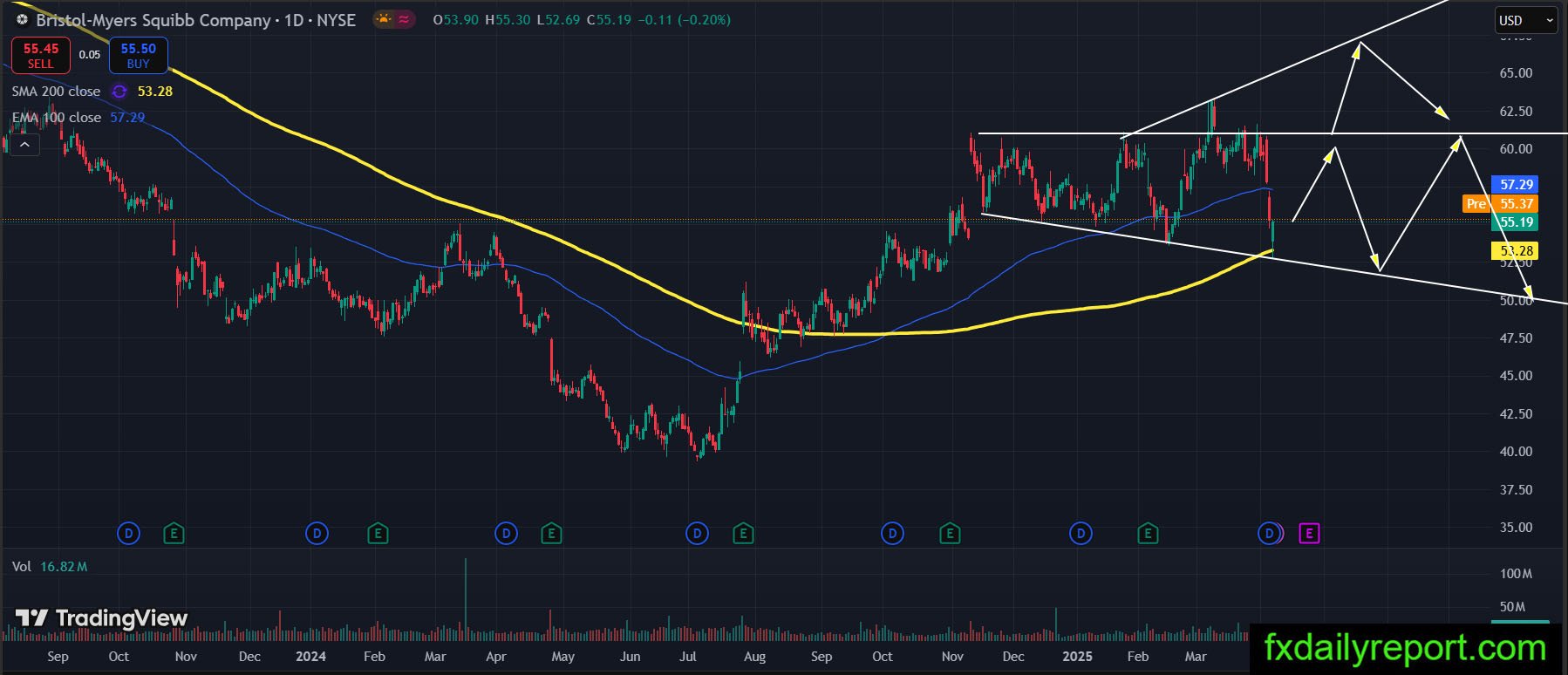
Task: Click the L52.69 low value
Action: coord(558,20)
